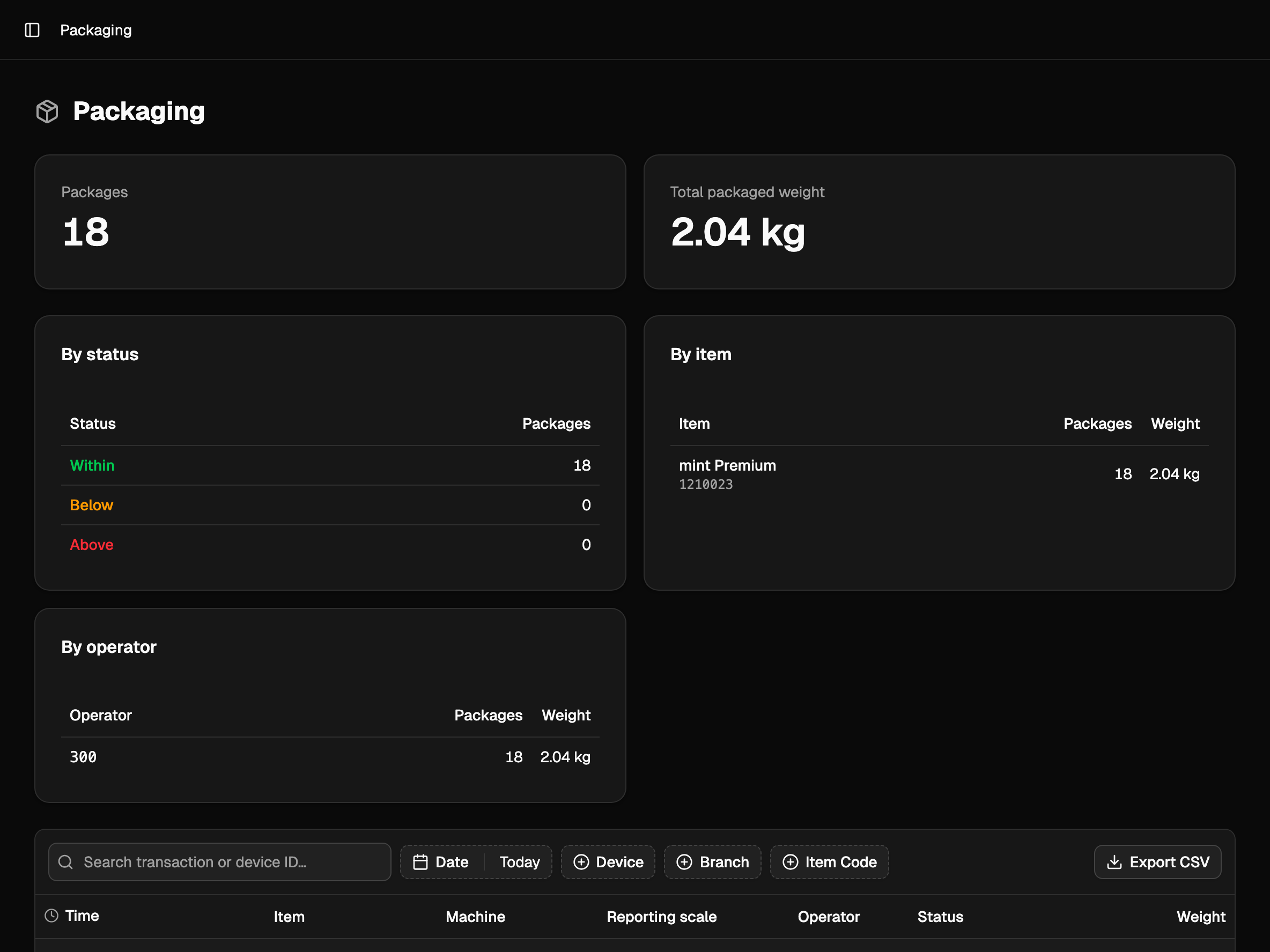Toggle the sidebar panel icon
Image resolution: width=1270 pixels, height=952 pixels.
pos(32,30)
